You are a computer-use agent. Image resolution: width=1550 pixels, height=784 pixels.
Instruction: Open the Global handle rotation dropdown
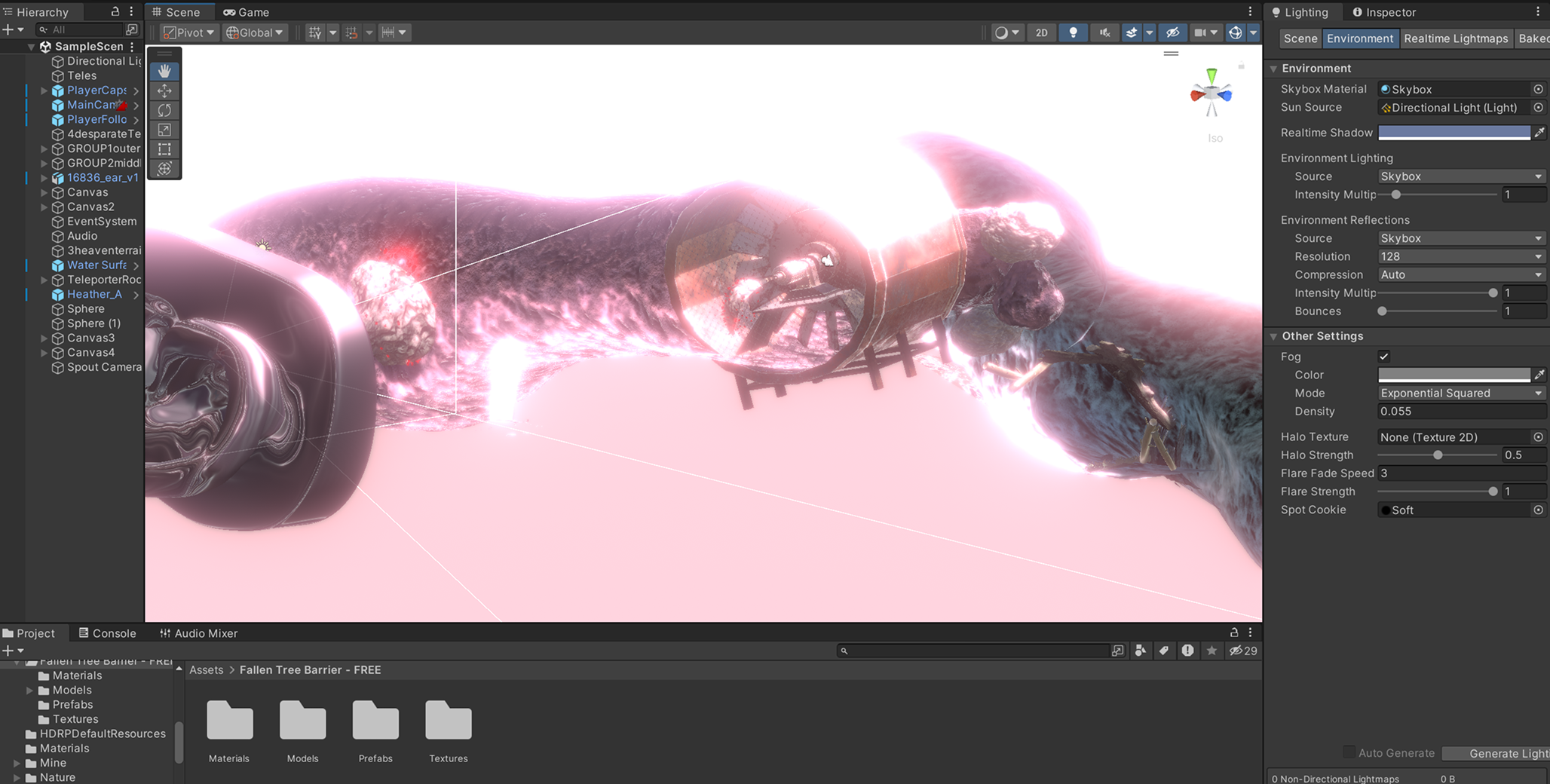255,32
